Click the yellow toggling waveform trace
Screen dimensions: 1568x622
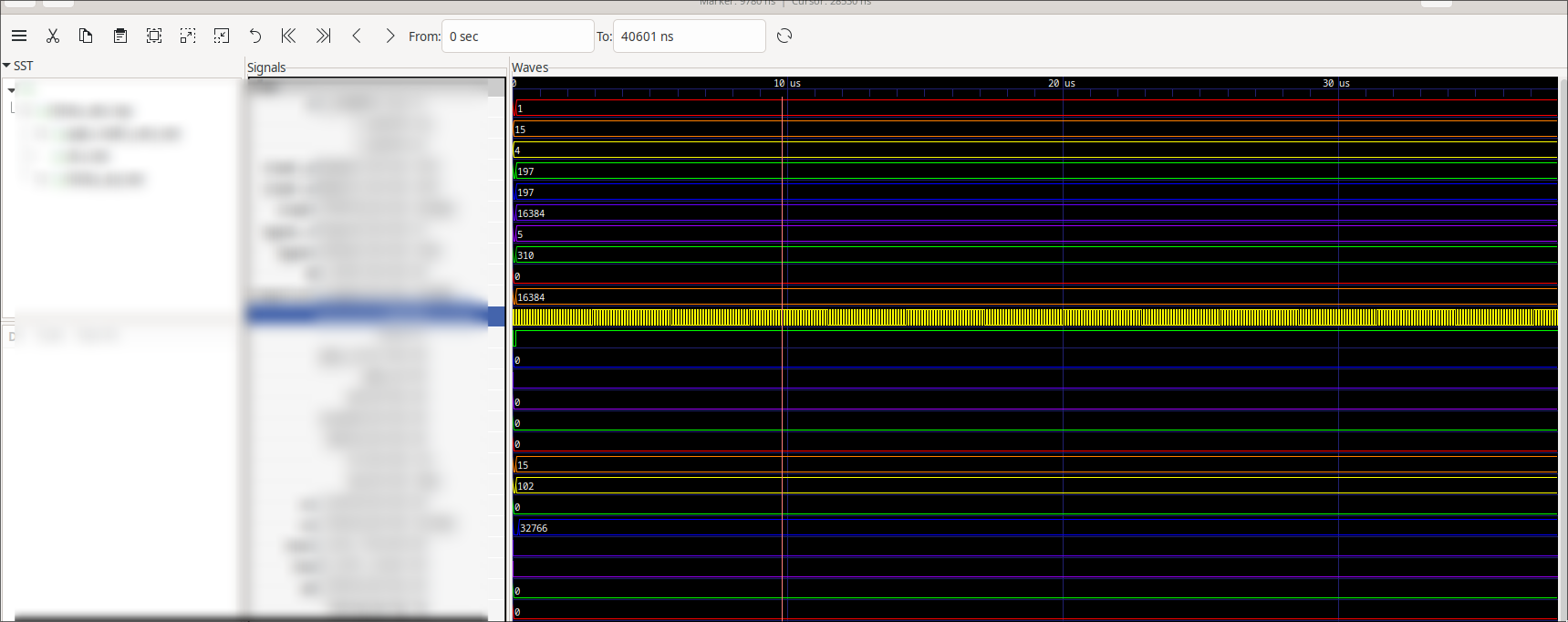(x=1034, y=317)
